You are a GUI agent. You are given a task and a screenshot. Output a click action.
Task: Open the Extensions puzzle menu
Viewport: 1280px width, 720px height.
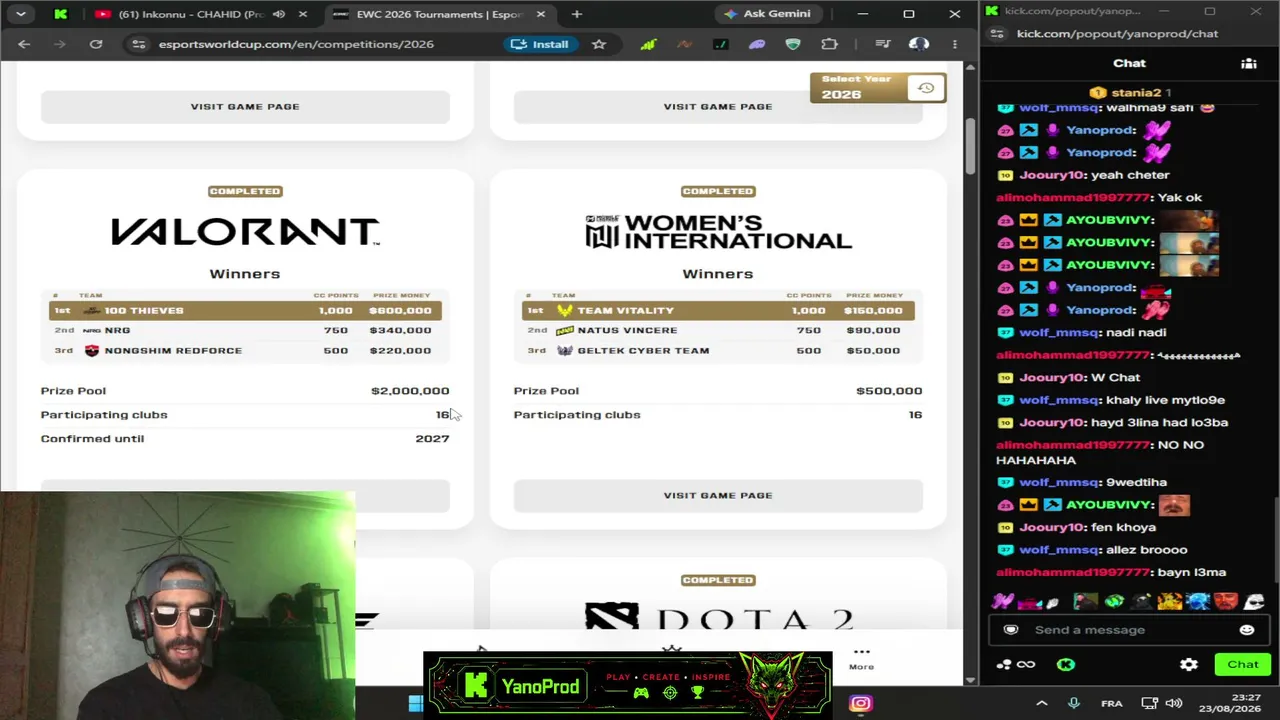tap(829, 44)
